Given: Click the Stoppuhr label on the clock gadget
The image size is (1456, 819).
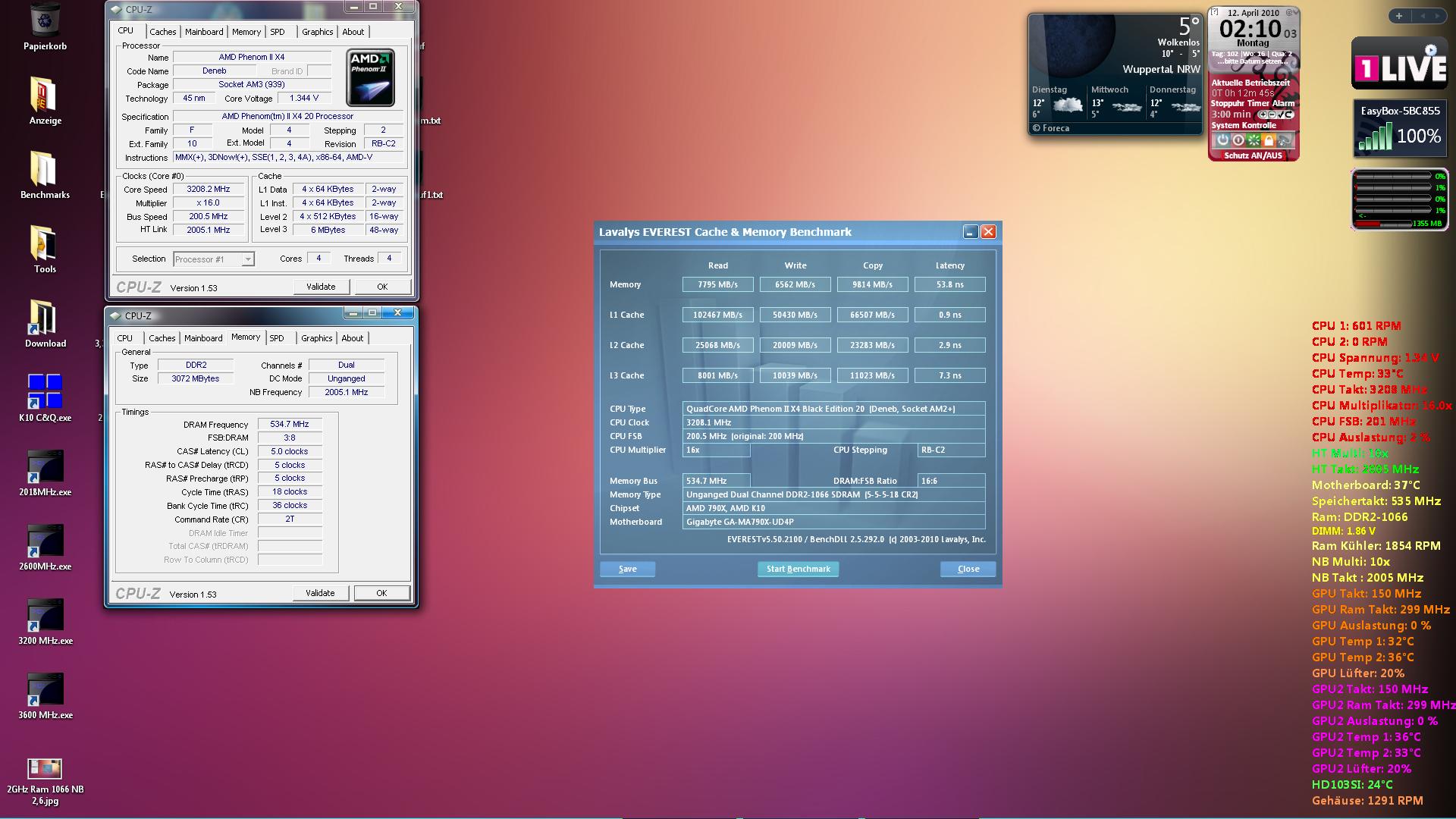Looking at the screenshot, I should 1227,103.
